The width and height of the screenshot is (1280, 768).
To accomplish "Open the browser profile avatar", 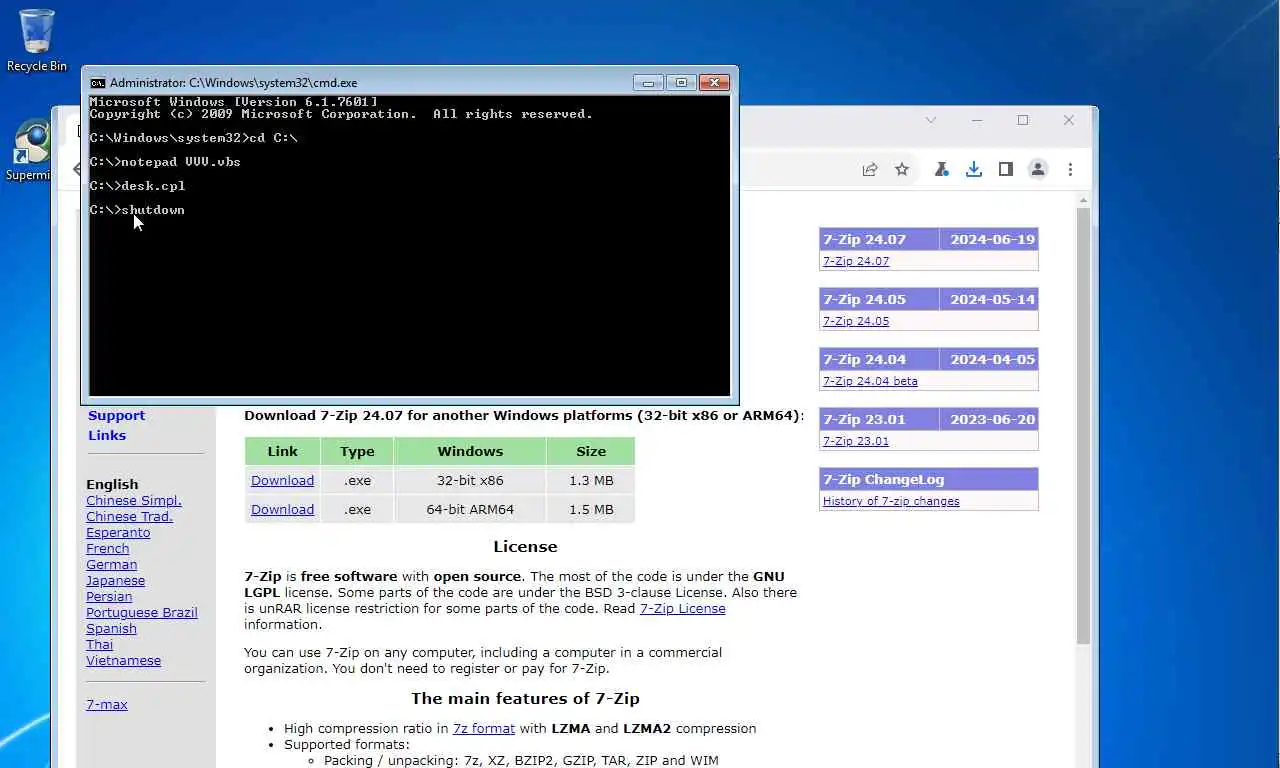I will 1038,170.
